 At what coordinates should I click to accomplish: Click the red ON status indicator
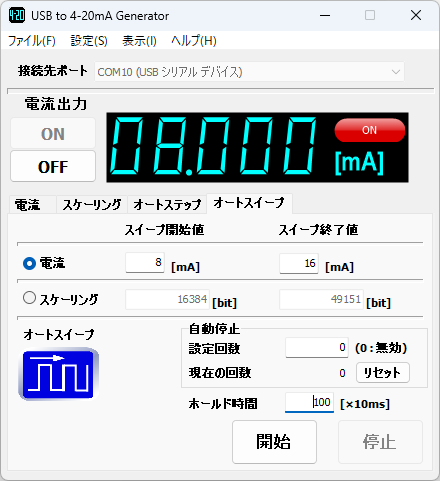tap(370, 130)
